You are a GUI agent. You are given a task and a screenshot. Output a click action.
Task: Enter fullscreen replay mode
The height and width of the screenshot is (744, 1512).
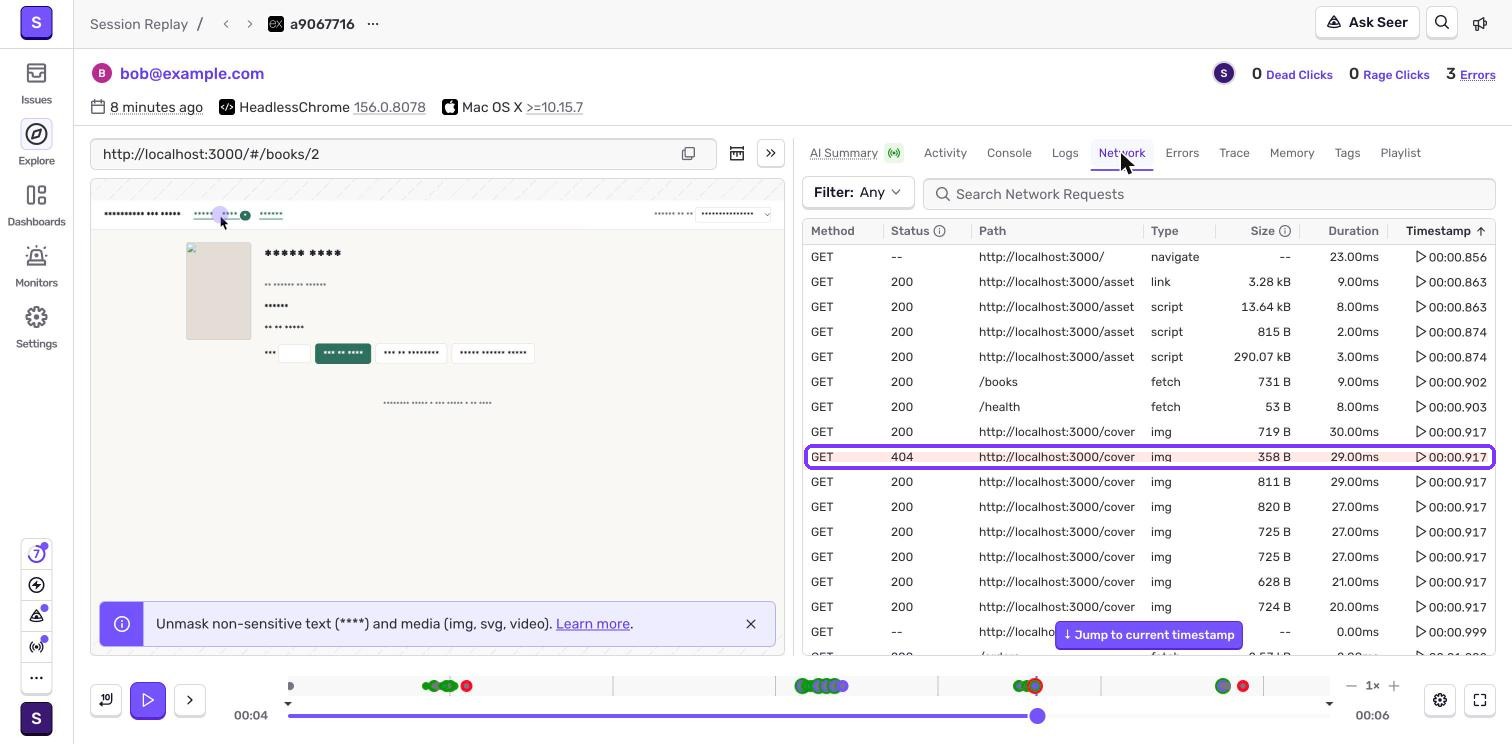pyautogui.click(x=1480, y=700)
